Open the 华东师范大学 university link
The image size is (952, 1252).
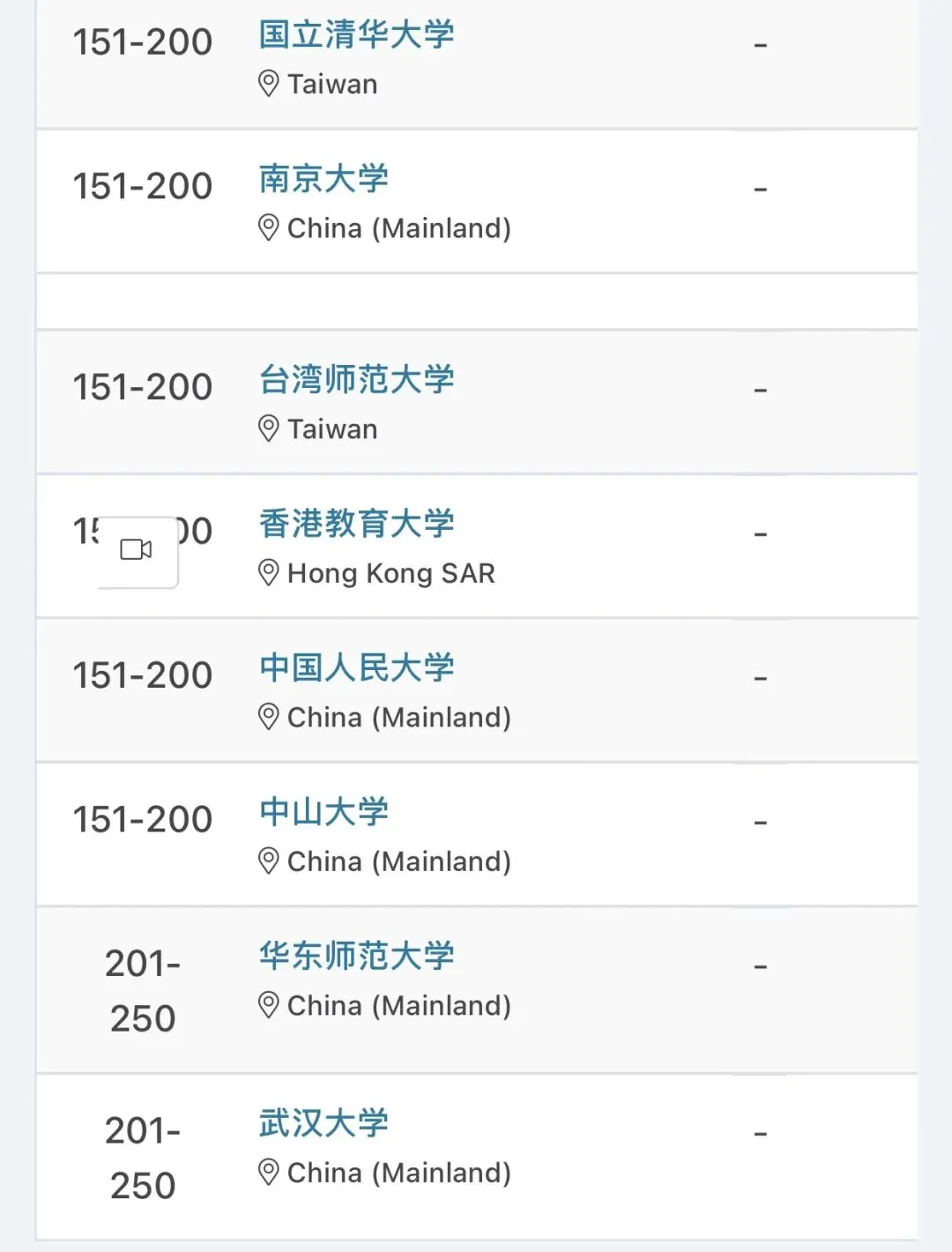[356, 956]
